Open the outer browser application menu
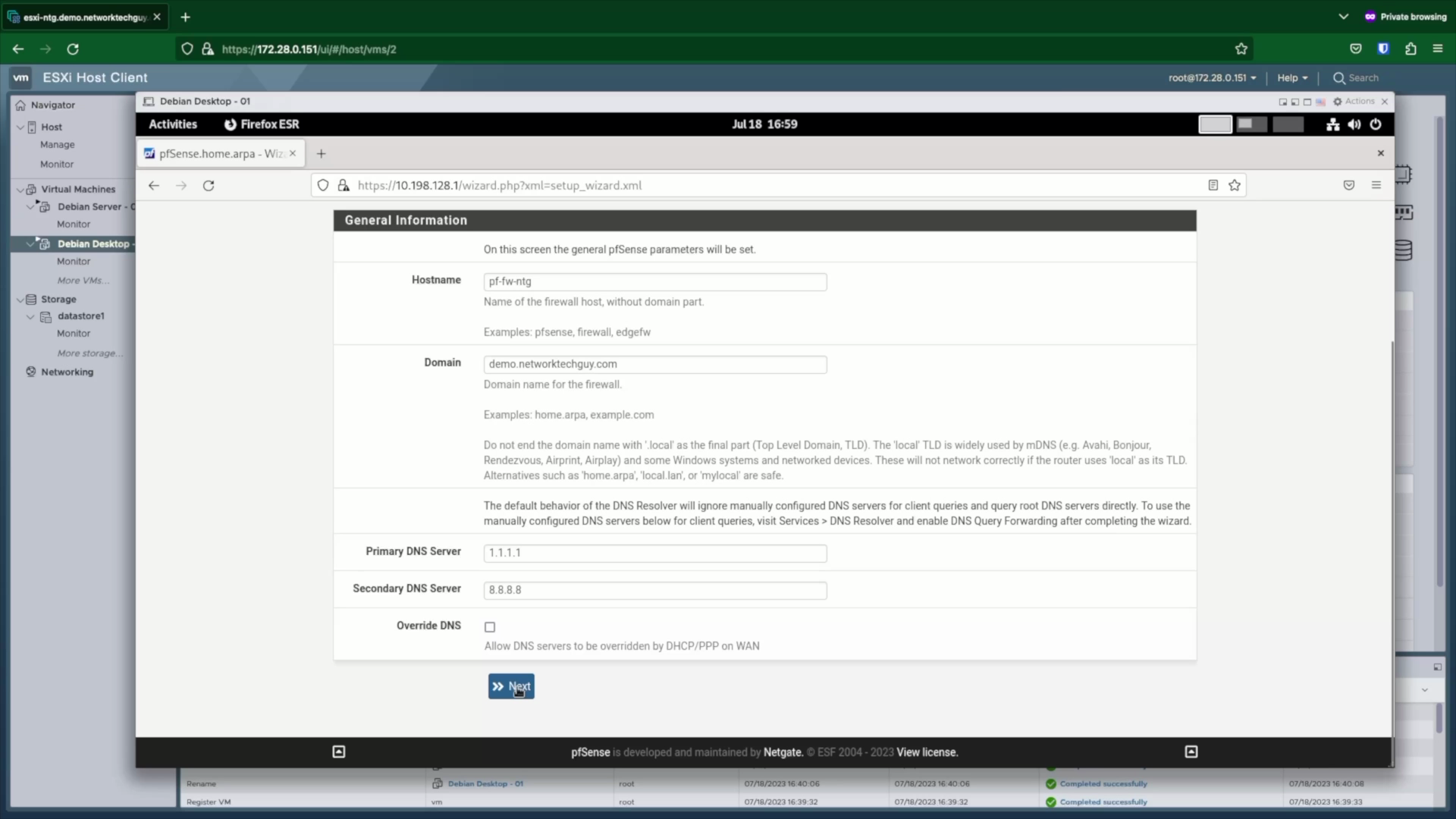 pos(1438,49)
